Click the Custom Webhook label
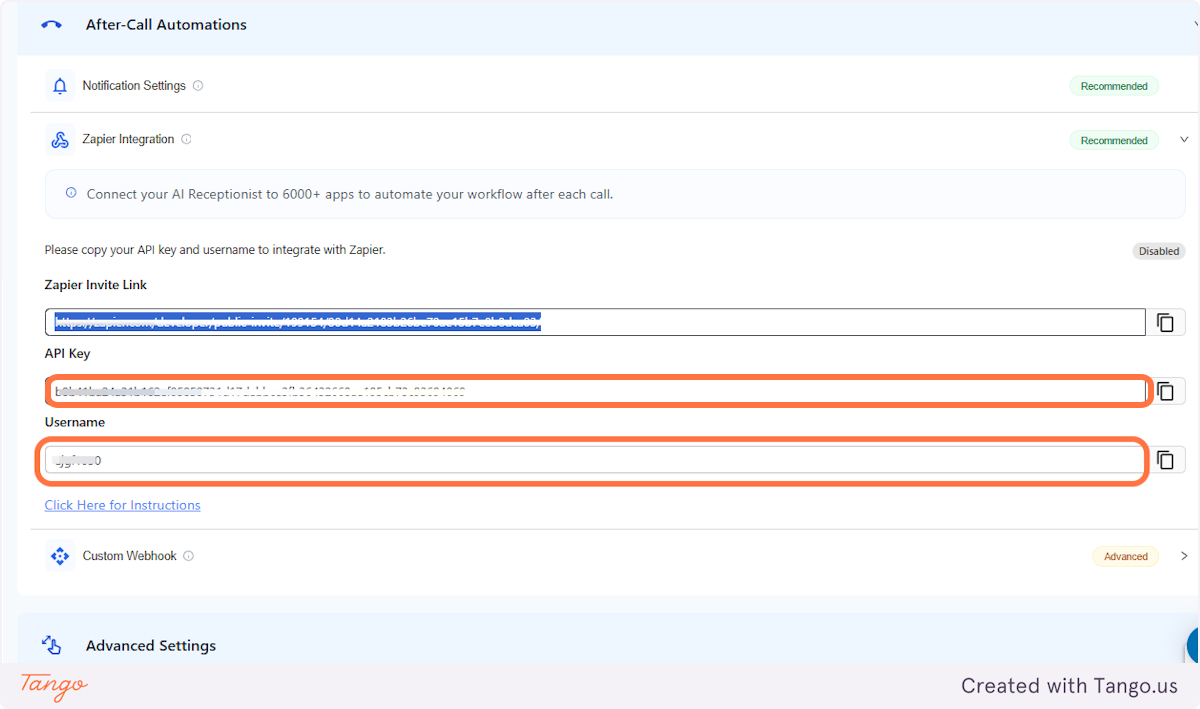This screenshot has width=1200, height=709. 129,556
